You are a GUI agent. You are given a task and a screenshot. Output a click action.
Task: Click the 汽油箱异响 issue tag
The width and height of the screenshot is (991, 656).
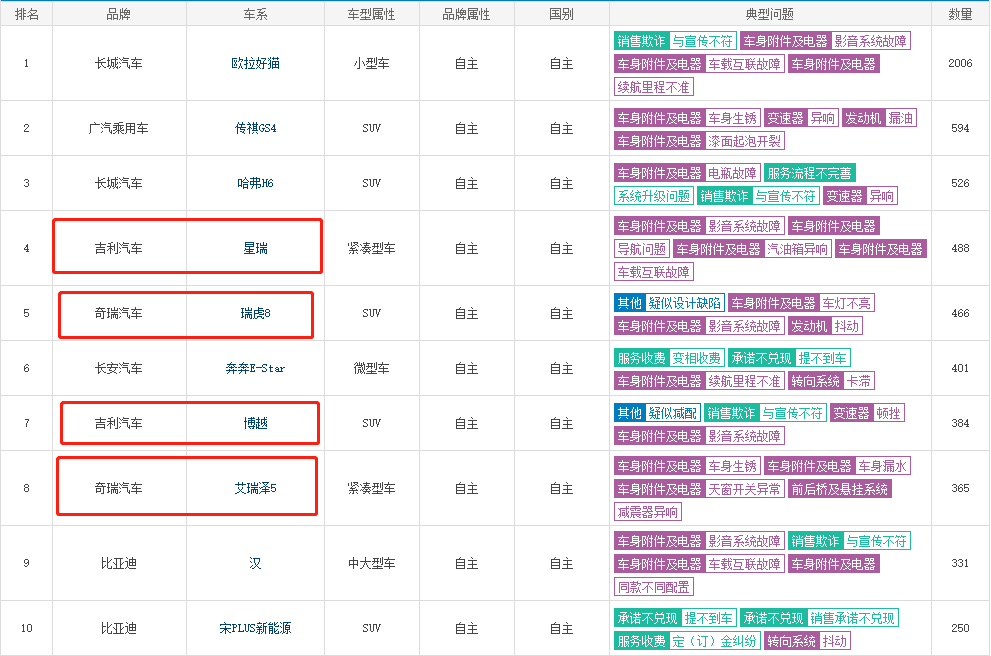(797, 250)
